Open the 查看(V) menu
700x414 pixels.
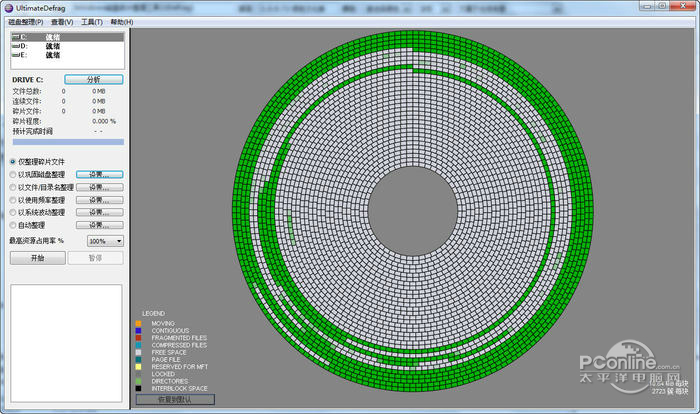[62, 21]
